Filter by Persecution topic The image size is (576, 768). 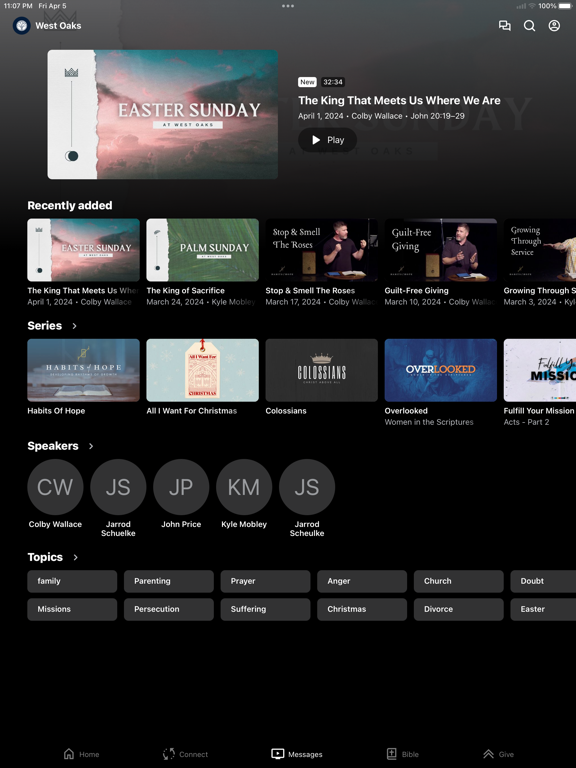coord(168,609)
